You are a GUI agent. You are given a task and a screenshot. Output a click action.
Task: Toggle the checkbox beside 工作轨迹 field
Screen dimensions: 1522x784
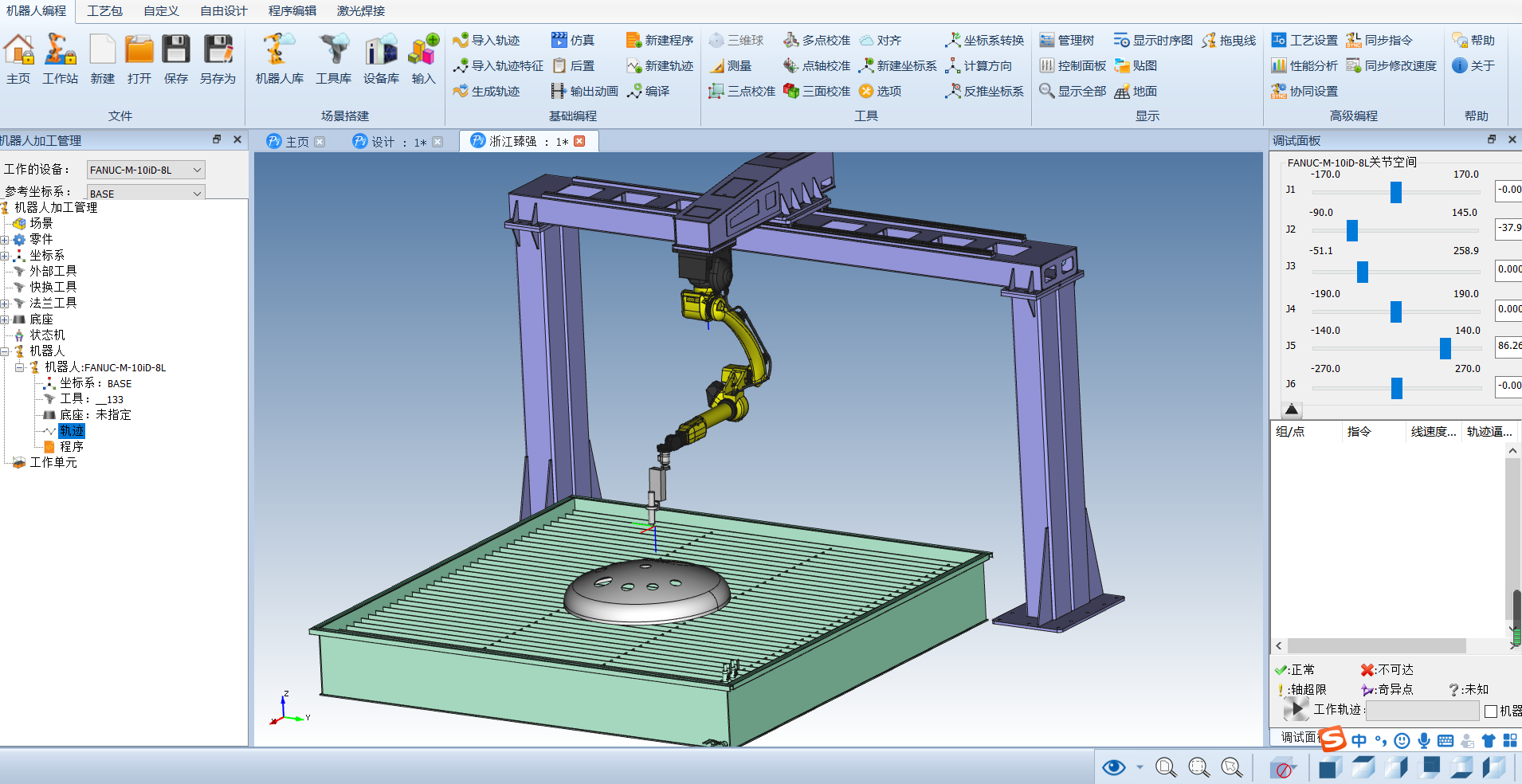tap(1491, 711)
